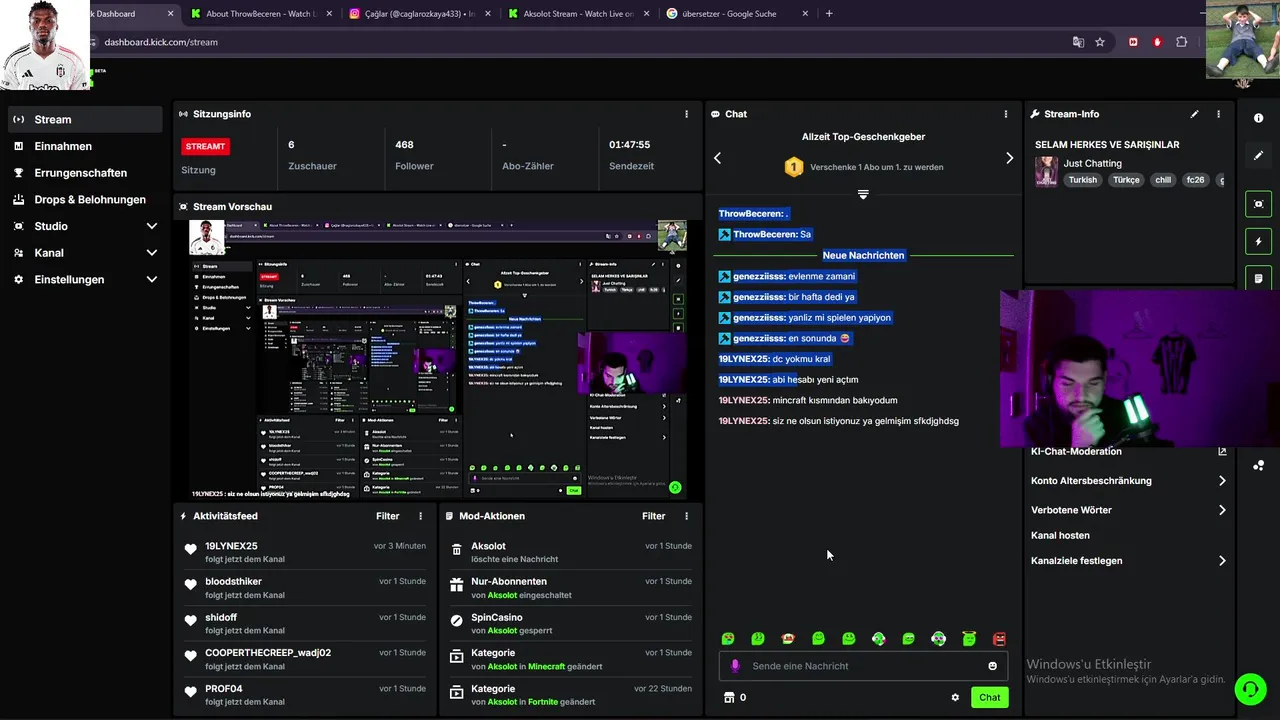Click genezziisss in 'evlenme zamani' message
The height and width of the screenshot is (720, 1280).
(x=758, y=276)
